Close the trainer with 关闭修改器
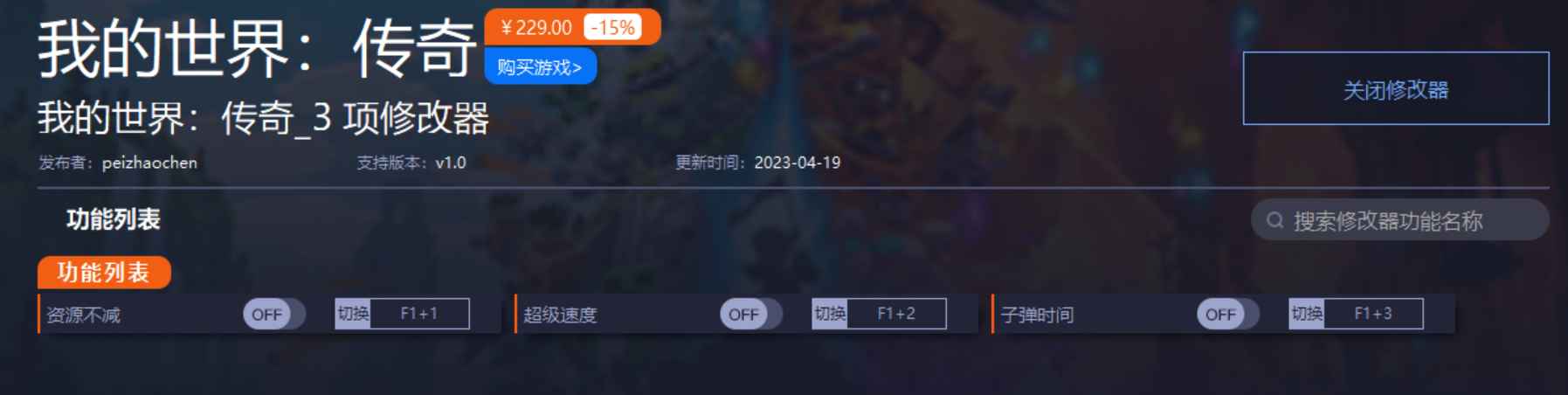Viewport: 1568px width, 395px height. [x=1396, y=88]
